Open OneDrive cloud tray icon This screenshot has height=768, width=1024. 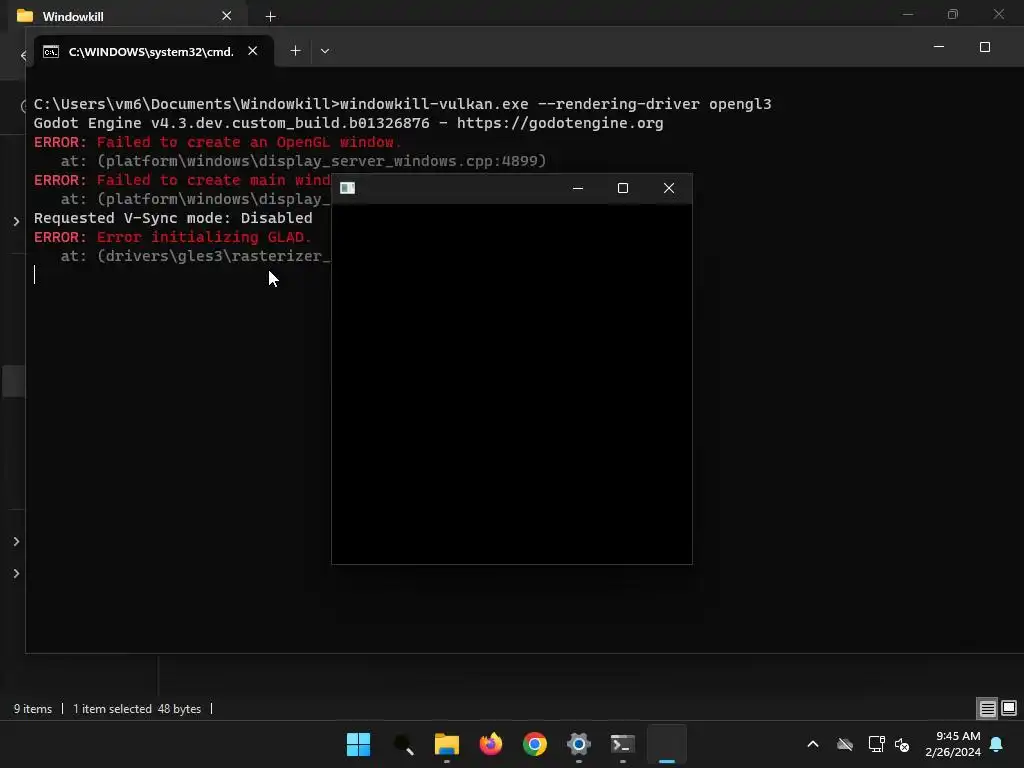[x=845, y=744]
